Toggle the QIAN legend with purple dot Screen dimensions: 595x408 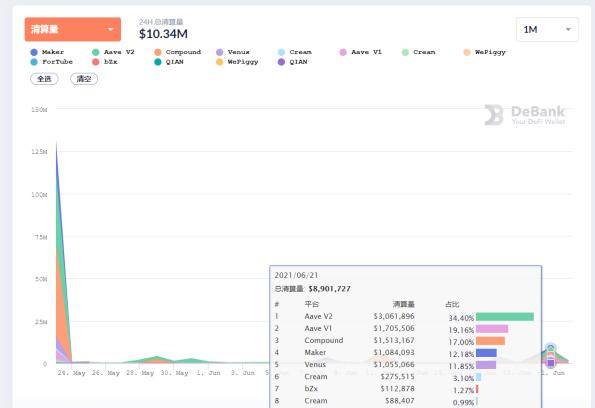(x=293, y=62)
